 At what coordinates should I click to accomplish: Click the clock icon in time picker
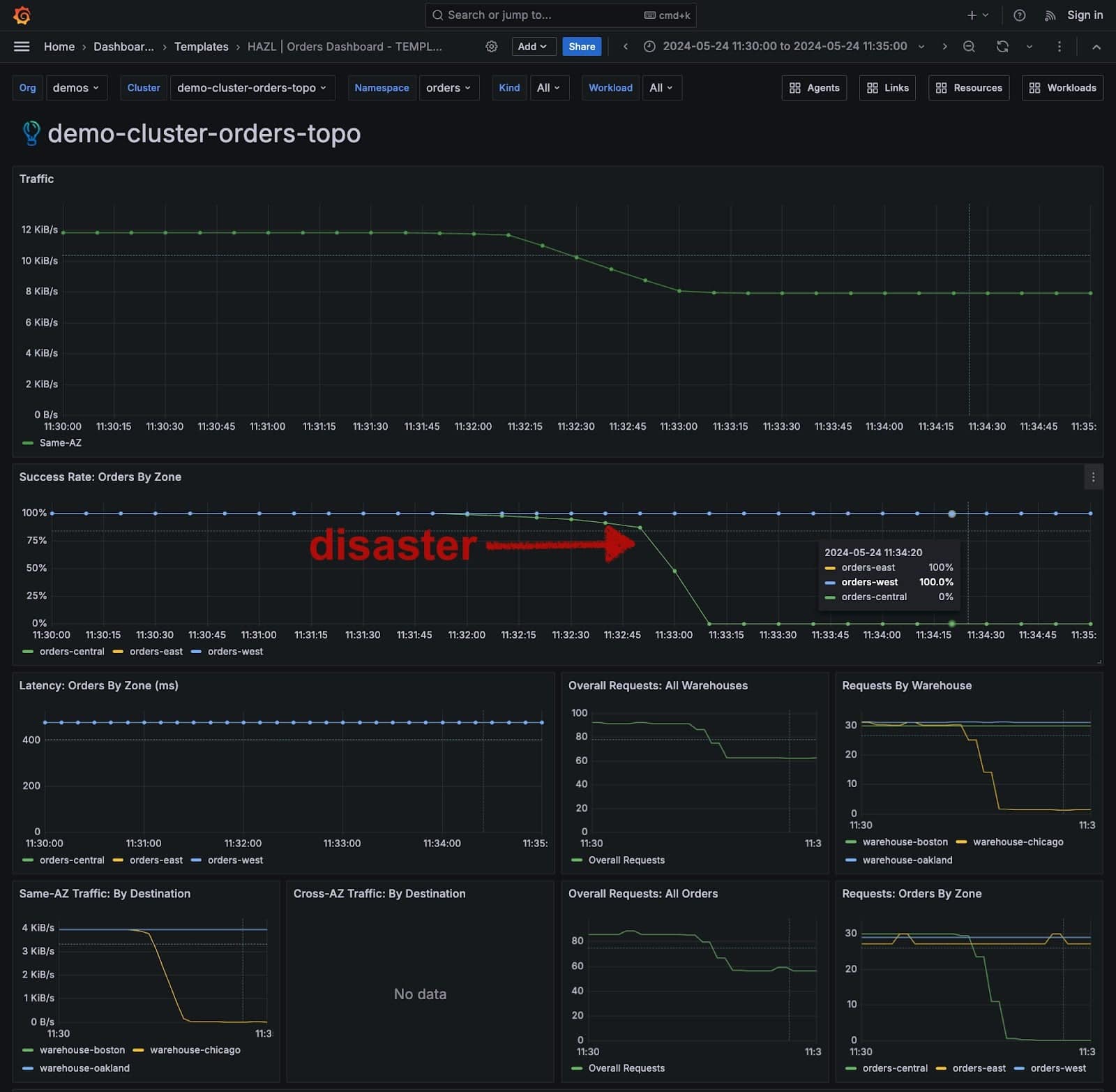[x=649, y=46]
